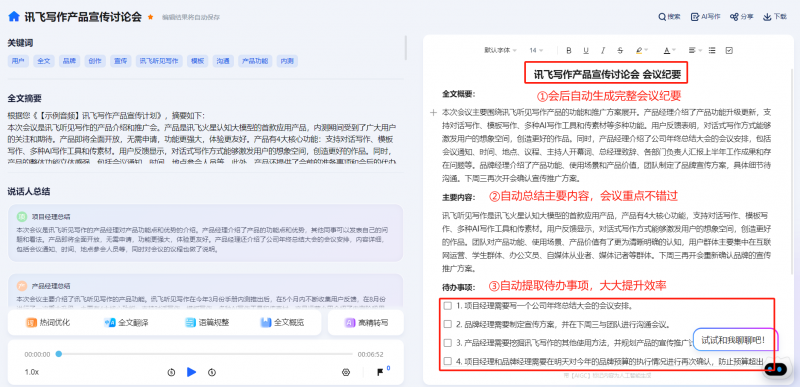This screenshot has width=800, height=387.
Task: Open search in the top bar
Action: coord(669,16)
